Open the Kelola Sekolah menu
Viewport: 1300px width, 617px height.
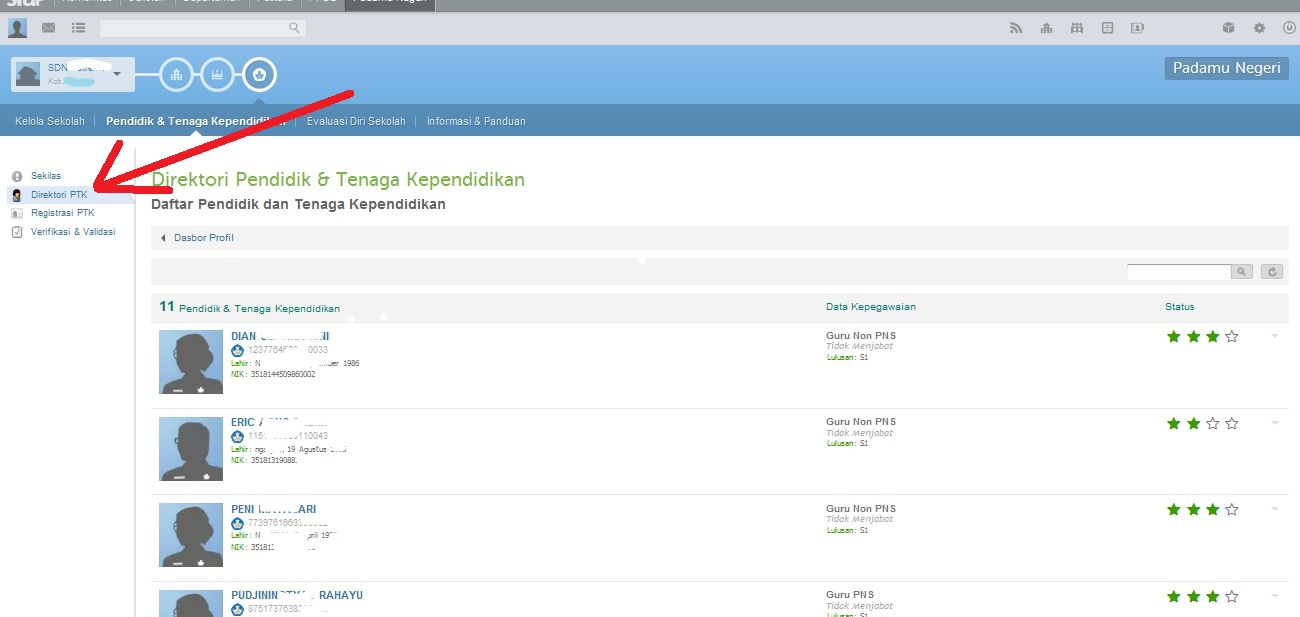point(50,121)
